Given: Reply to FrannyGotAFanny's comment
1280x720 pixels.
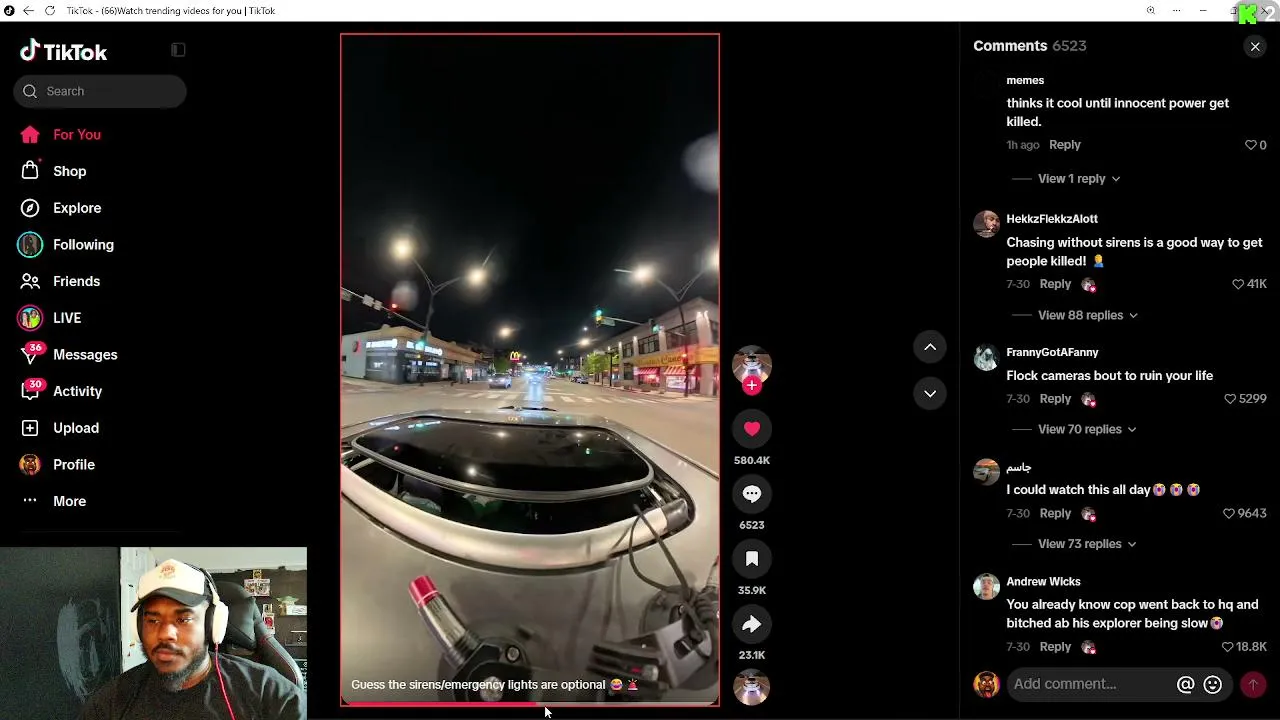Looking at the screenshot, I should point(1055,398).
